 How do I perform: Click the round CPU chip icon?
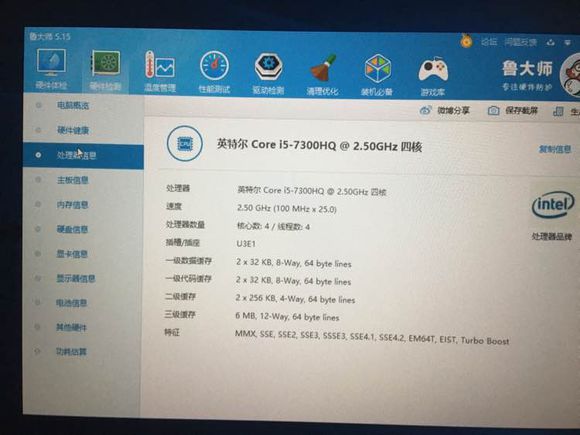[x=185, y=144]
